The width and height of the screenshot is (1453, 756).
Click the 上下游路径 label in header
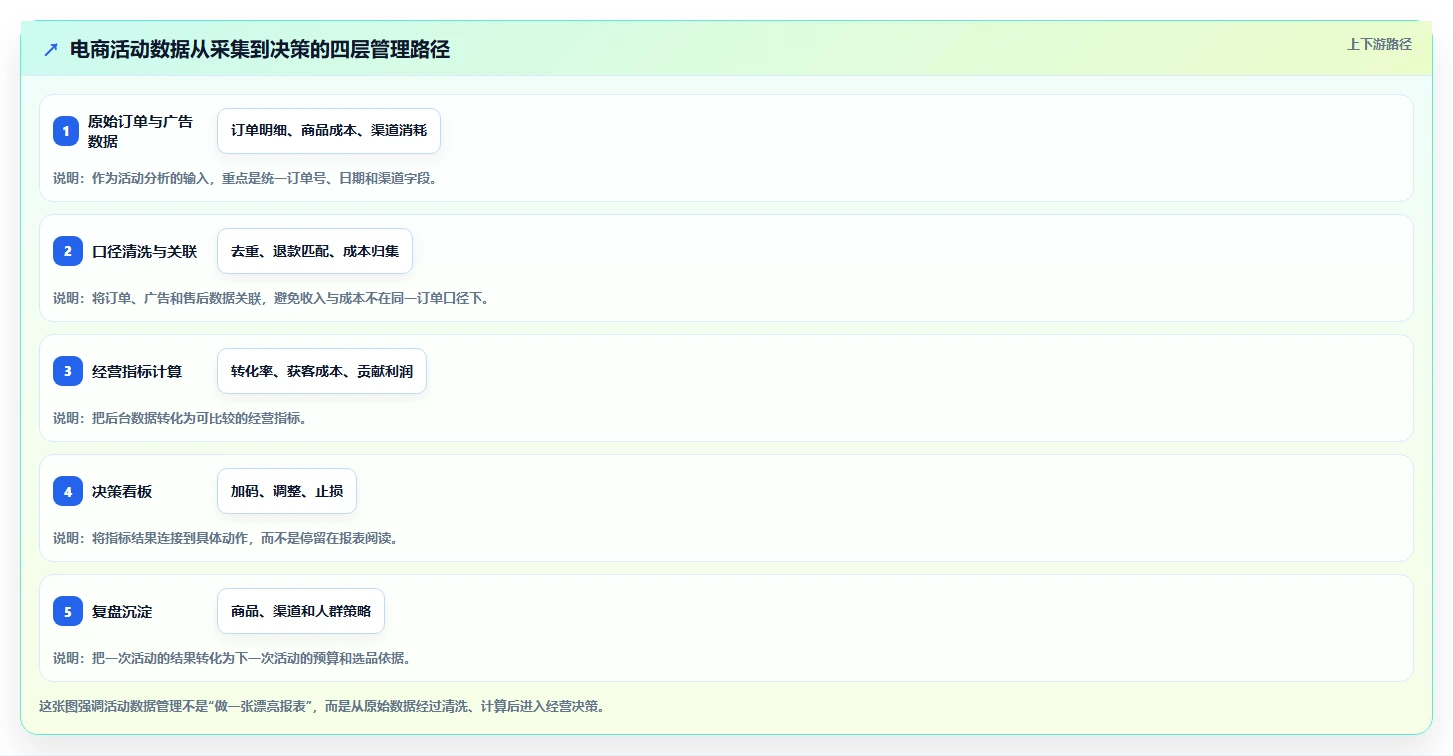[1379, 44]
